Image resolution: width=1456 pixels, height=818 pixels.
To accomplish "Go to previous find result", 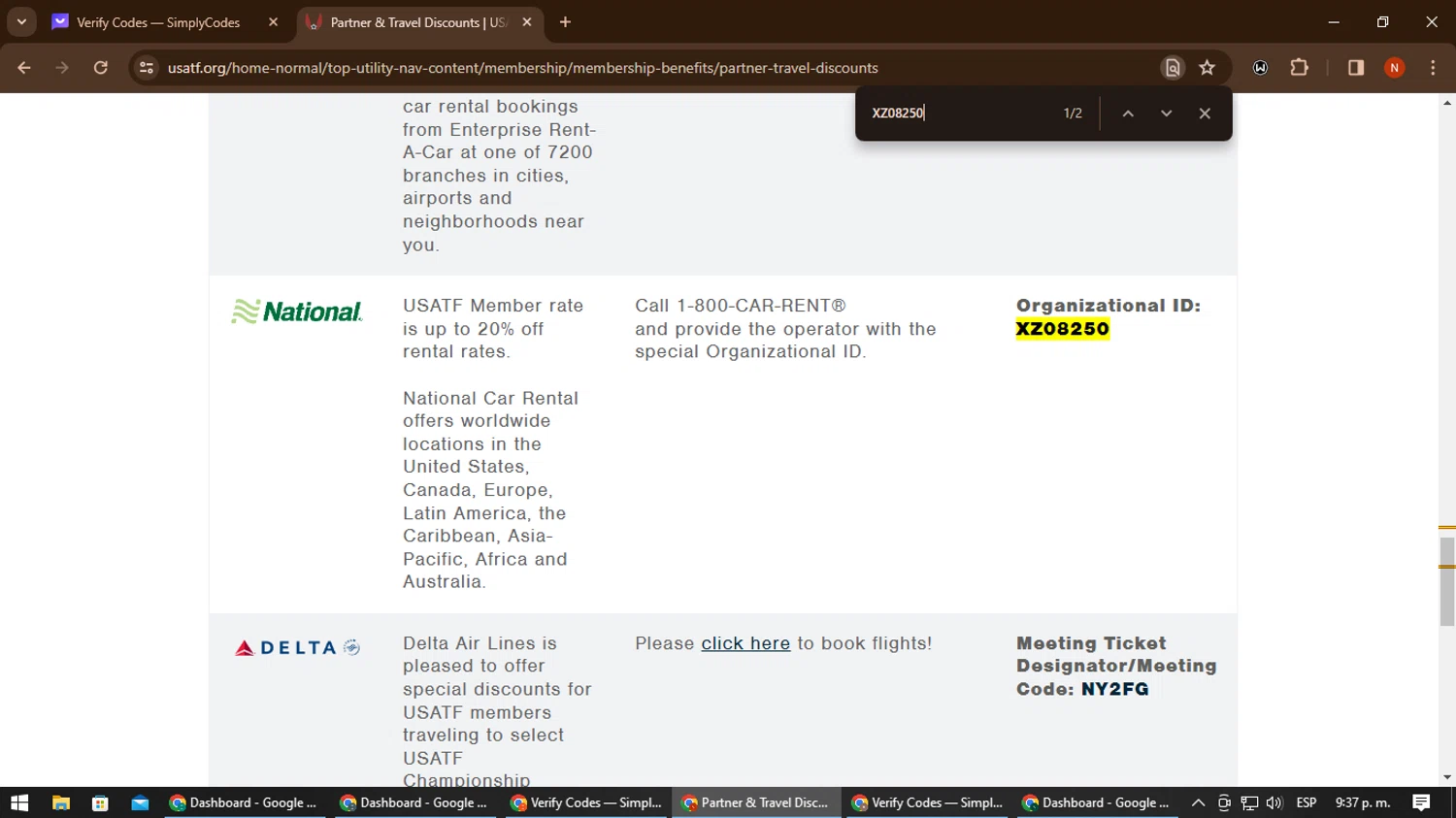I will [x=1128, y=114].
